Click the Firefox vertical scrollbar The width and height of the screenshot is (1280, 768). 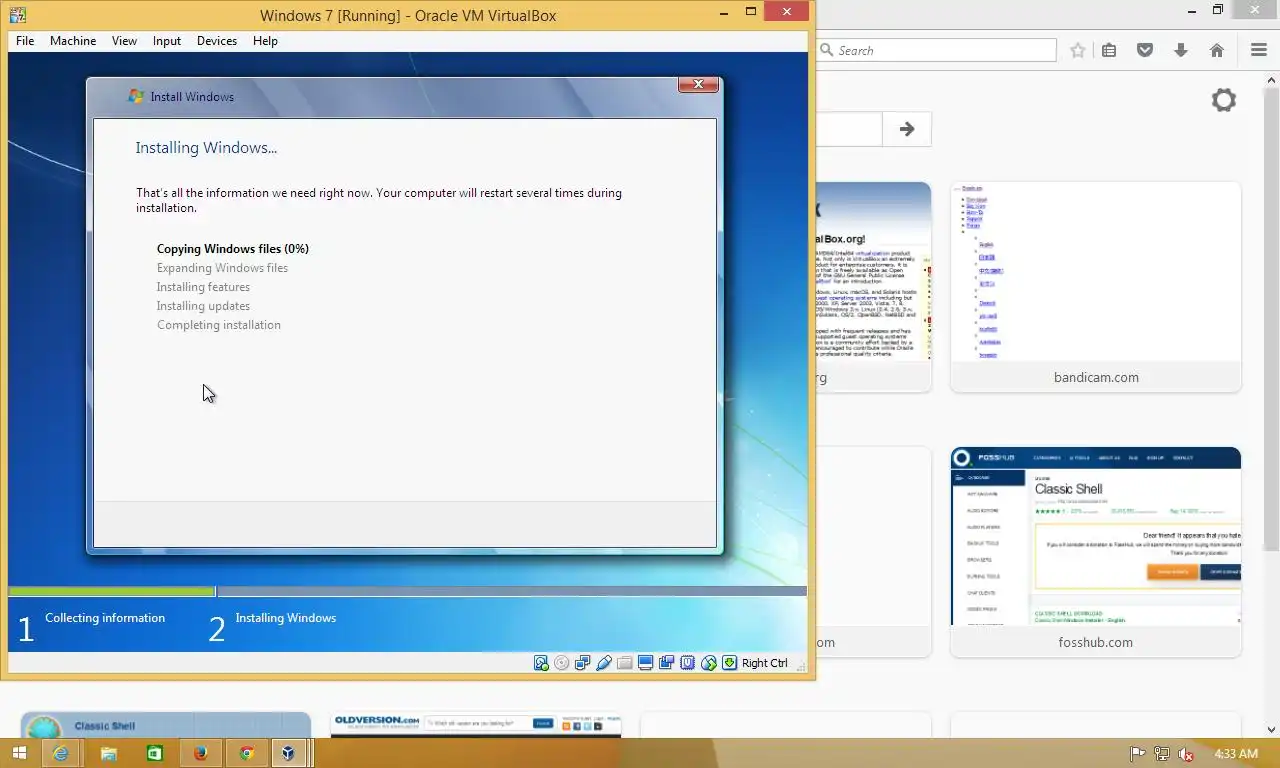1272,320
